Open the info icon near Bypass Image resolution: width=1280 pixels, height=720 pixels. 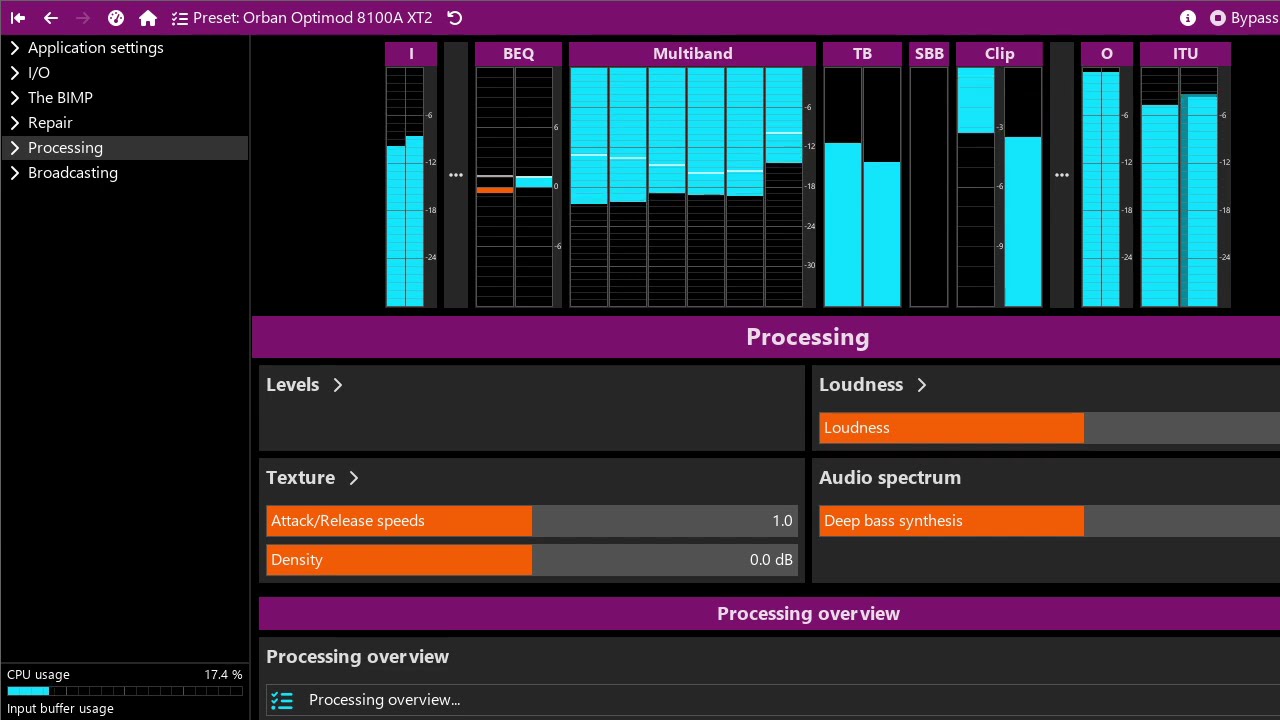coord(1188,18)
